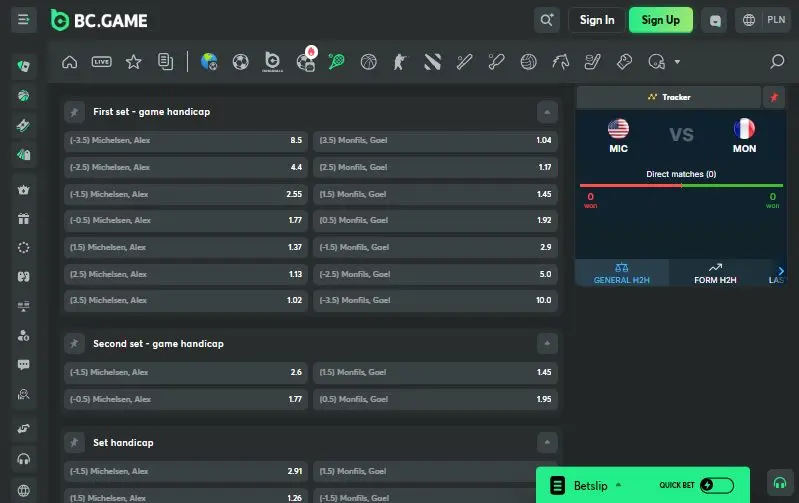Open favorites star in sports bar
This screenshot has width=799, height=503.
click(x=133, y=62)
